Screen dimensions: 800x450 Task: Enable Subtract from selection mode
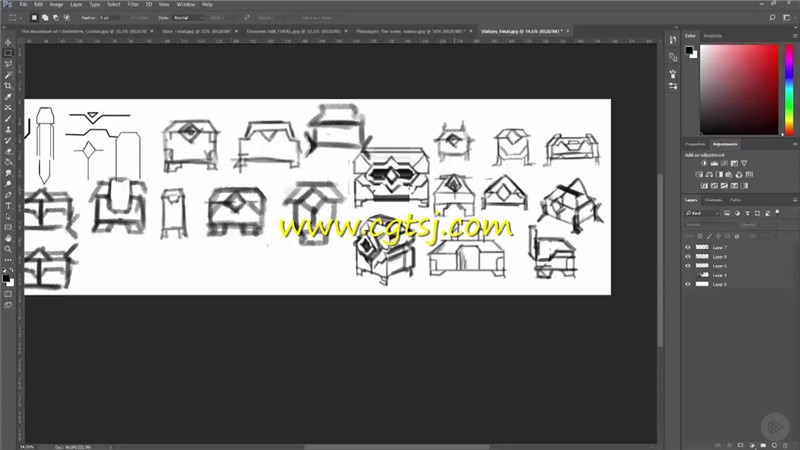tap(56, 17)
